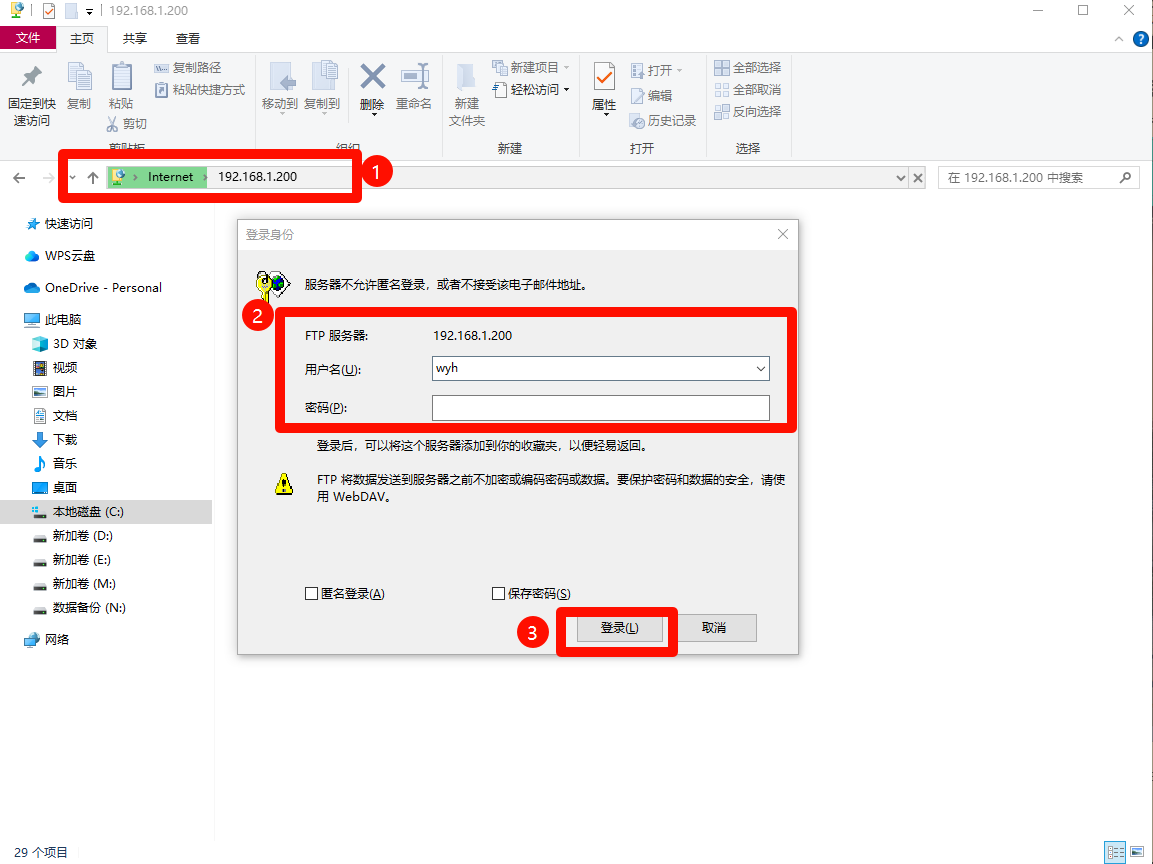Click 192.168.1.200 in the address bar

click(x=257, y=177)
